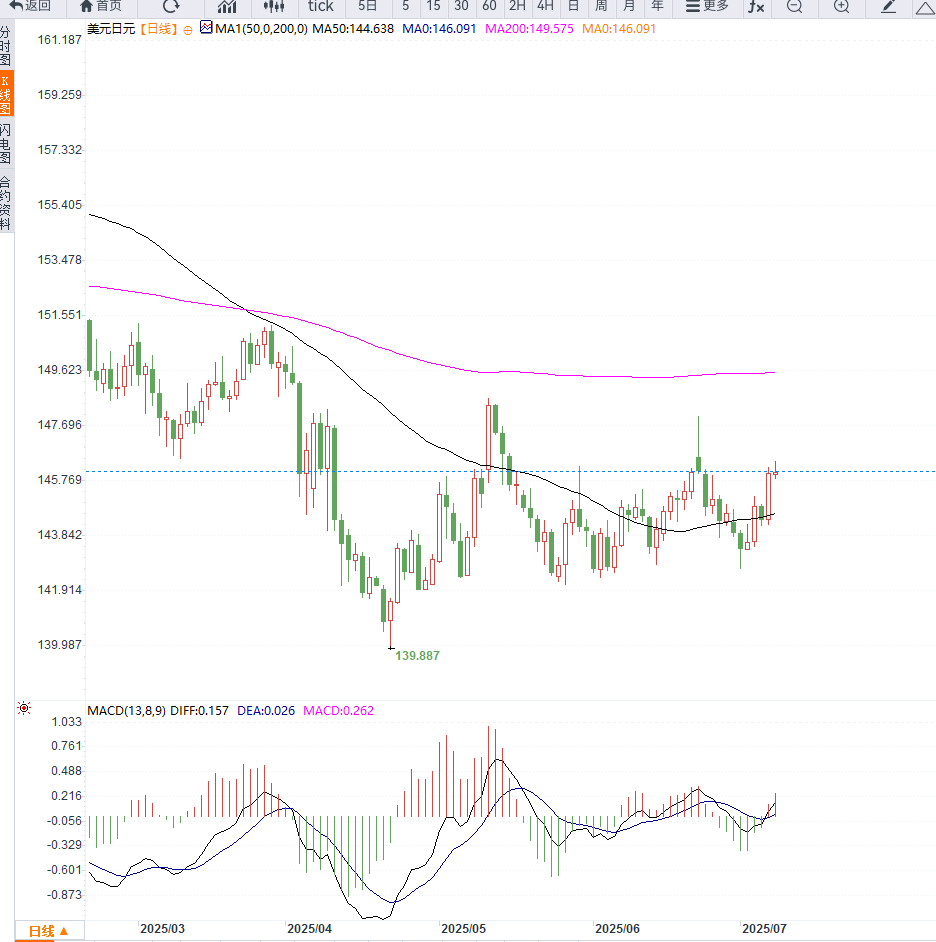Select the 4H timeframe
The height and width of the screenshot is (942, 936).
point(545,6)
